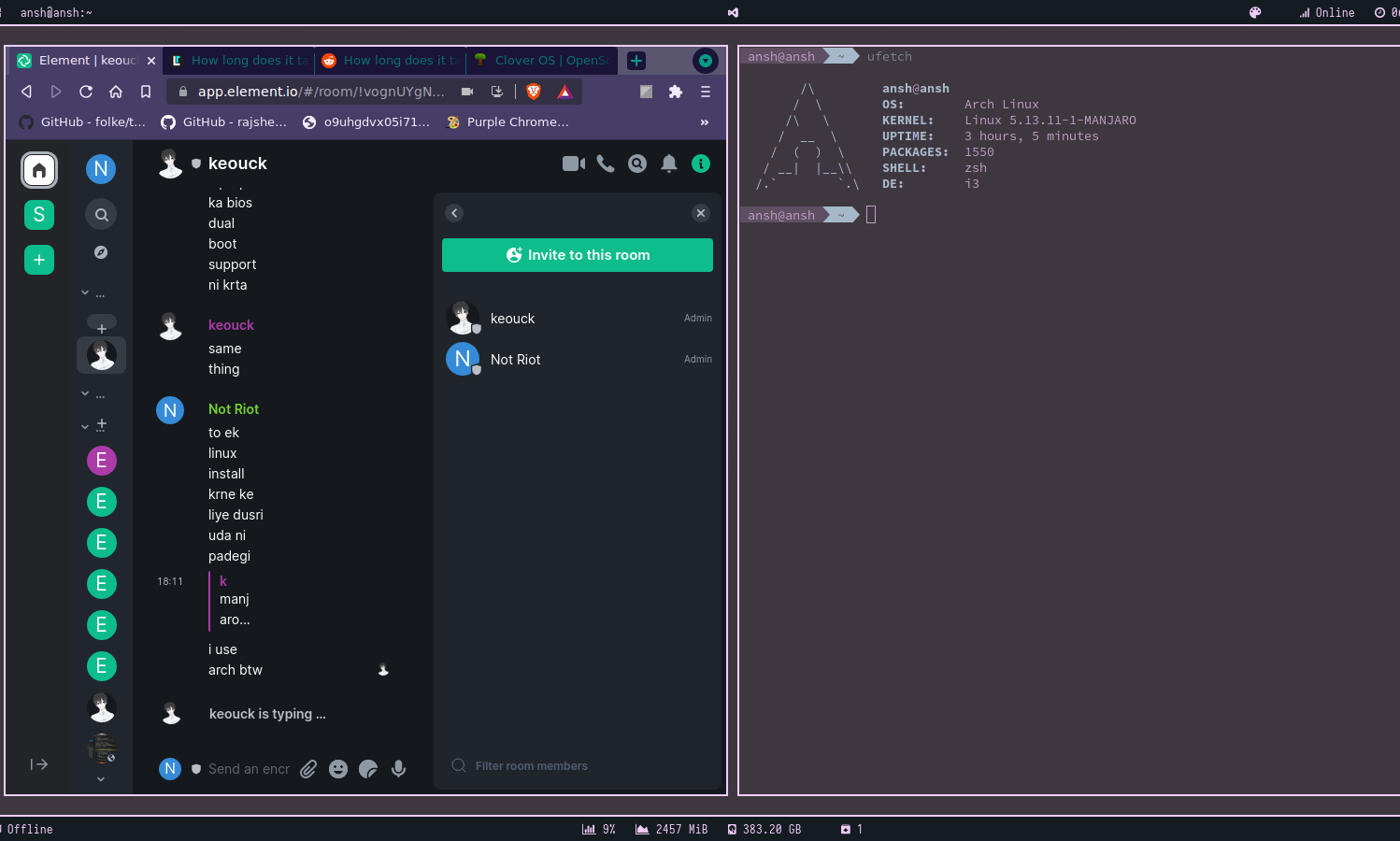Viewport: 1400px width, 841px height.
Task: Open the emoji picker
Action: click(x=338, y=769)
